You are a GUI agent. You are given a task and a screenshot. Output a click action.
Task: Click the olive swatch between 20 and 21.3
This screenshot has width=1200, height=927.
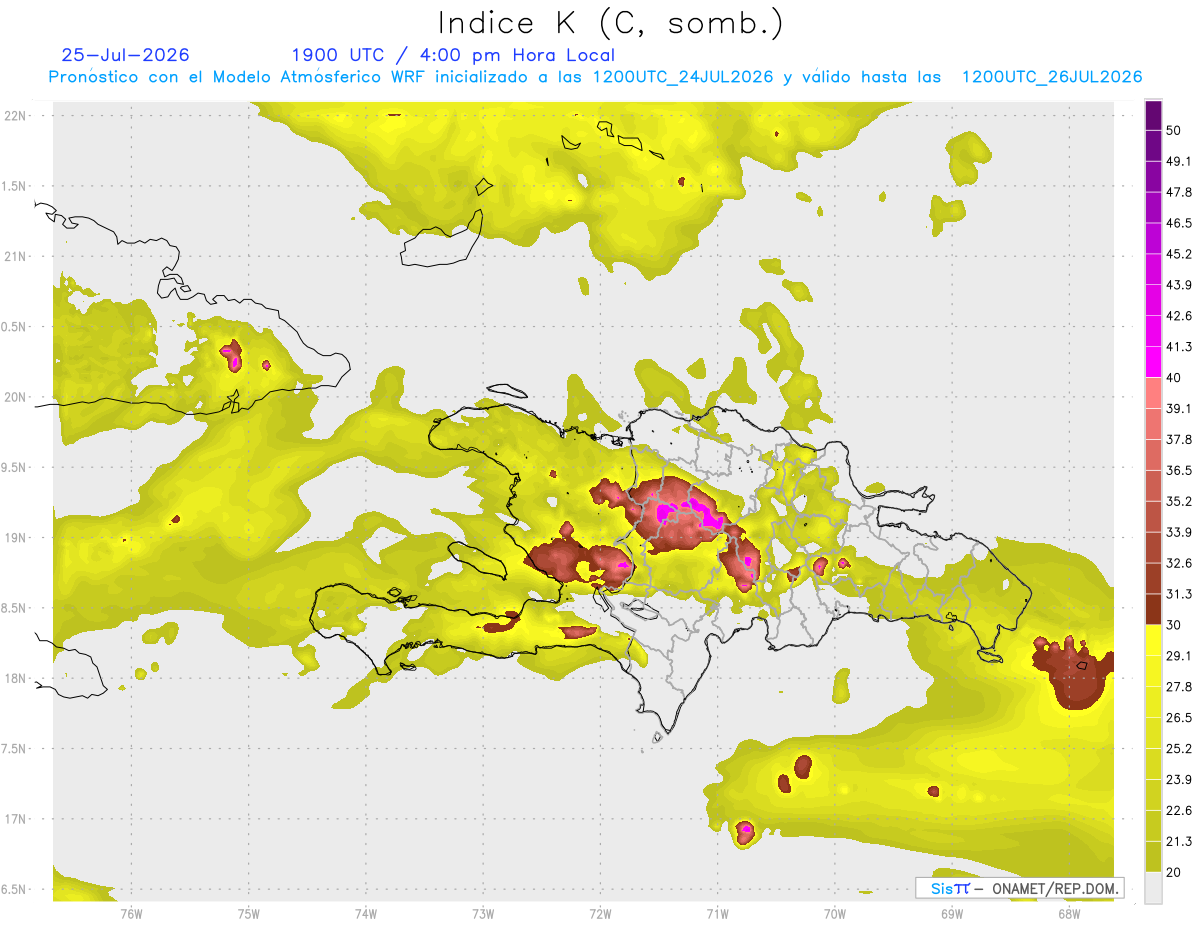tap(1153, 856)
